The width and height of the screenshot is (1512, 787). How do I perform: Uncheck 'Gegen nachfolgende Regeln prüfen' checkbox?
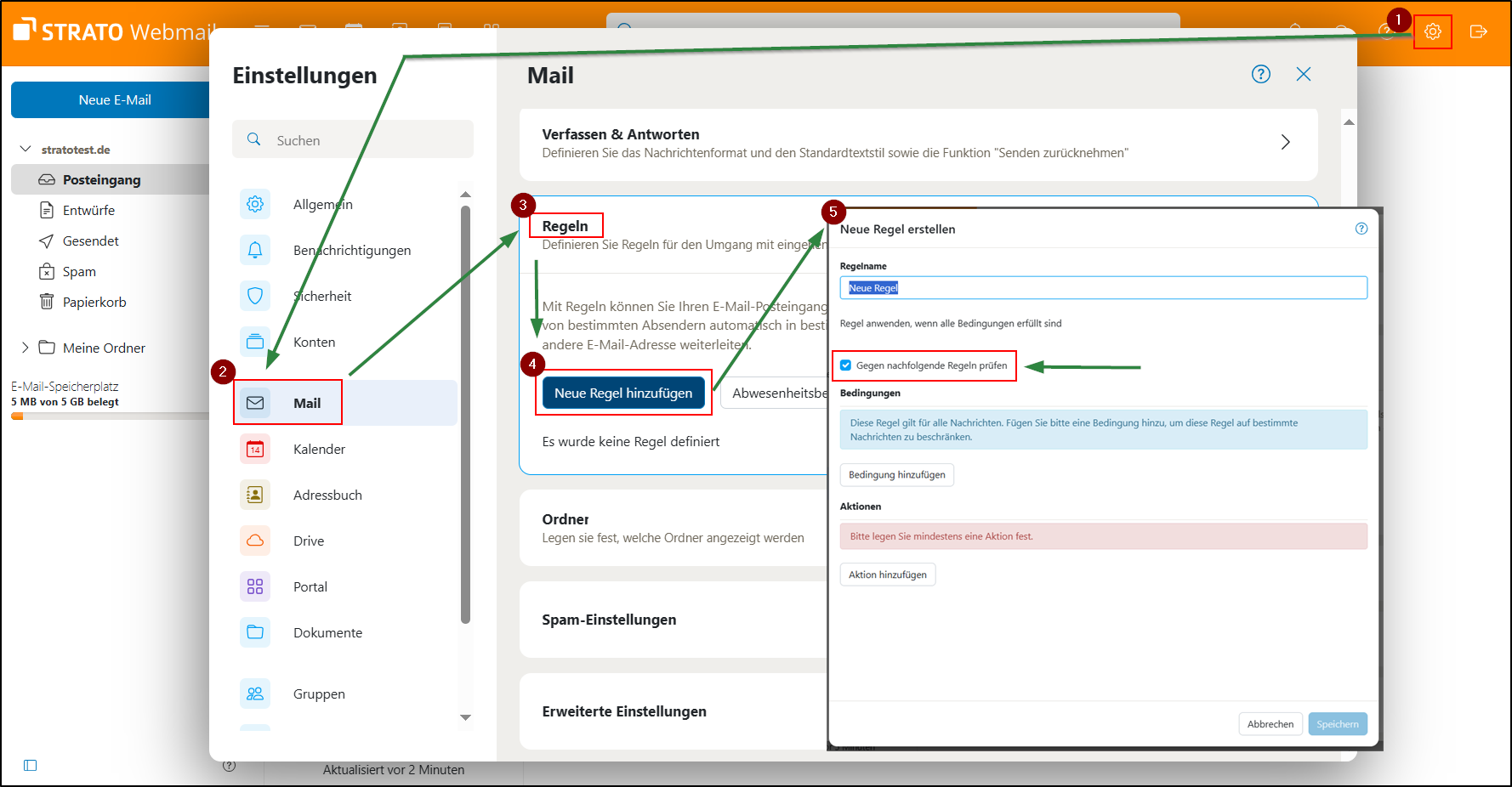click(845, 365)
